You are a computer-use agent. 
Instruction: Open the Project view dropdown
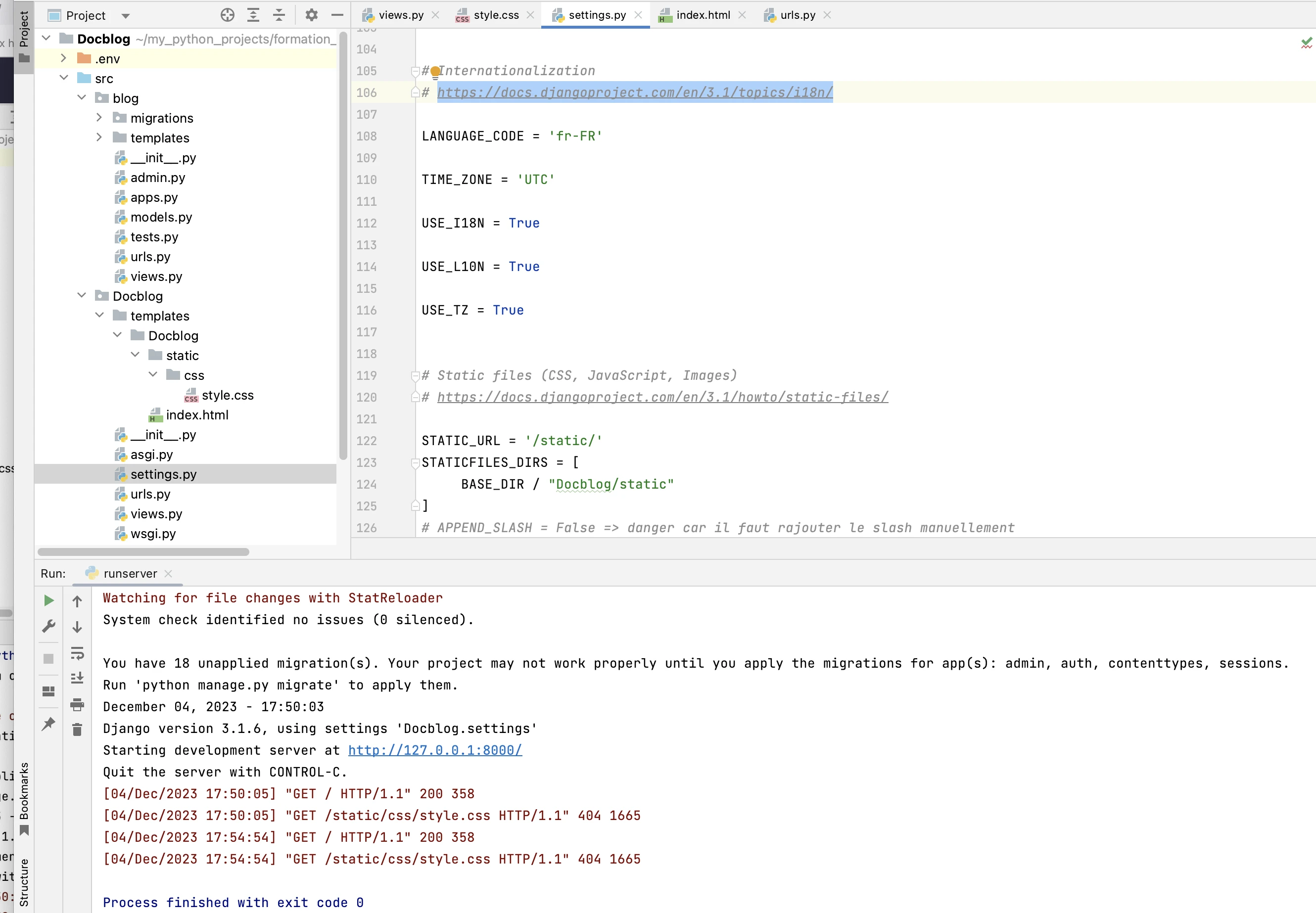tap(126, 15)
